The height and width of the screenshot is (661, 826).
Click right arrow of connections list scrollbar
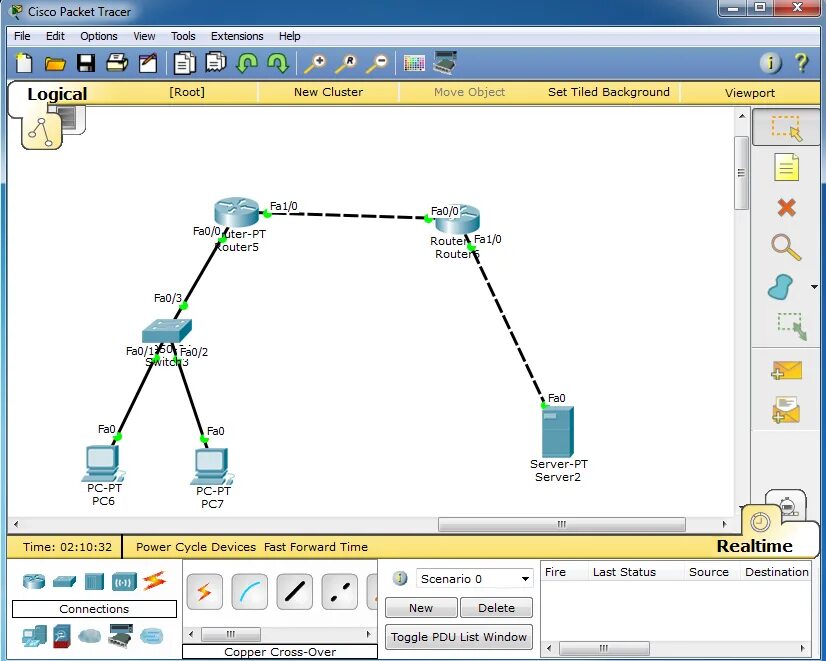coord(369,634)
